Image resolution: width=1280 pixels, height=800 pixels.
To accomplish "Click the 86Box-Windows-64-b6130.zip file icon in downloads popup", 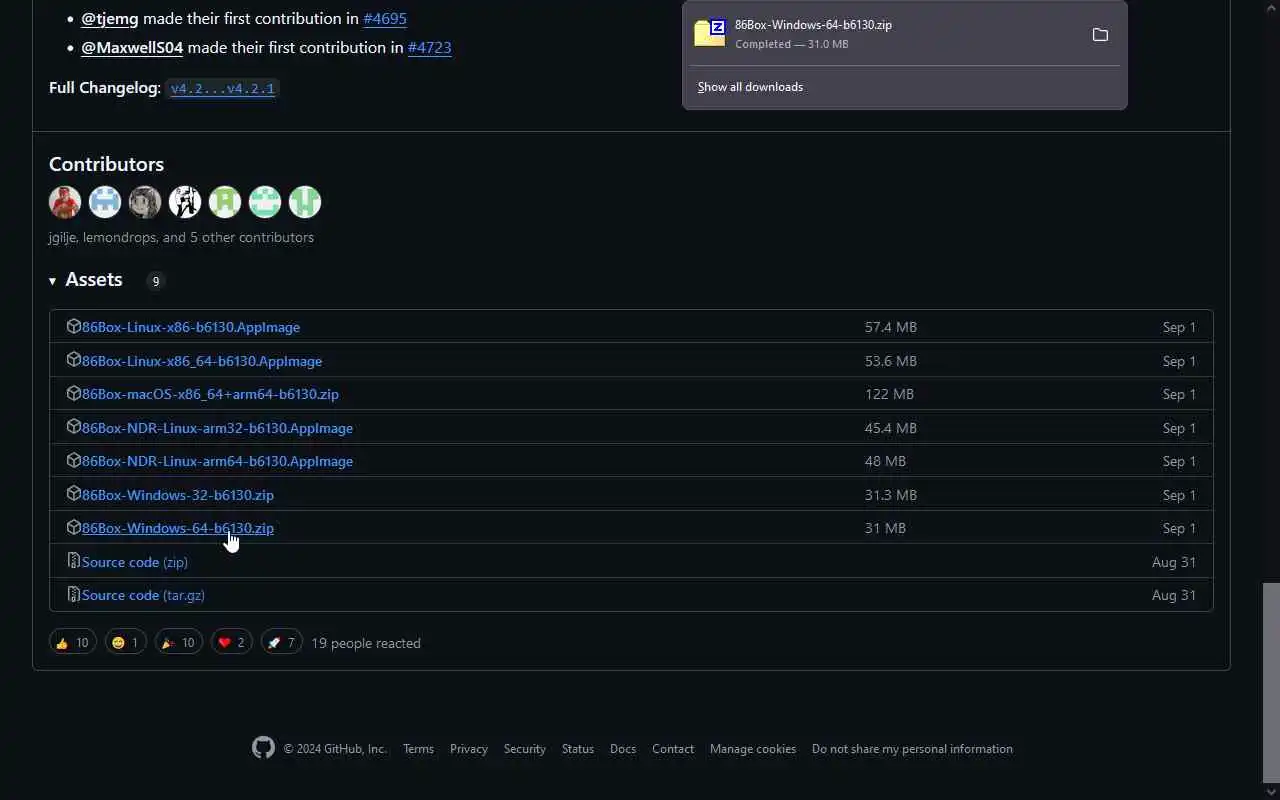I will (x=710, y=33).
